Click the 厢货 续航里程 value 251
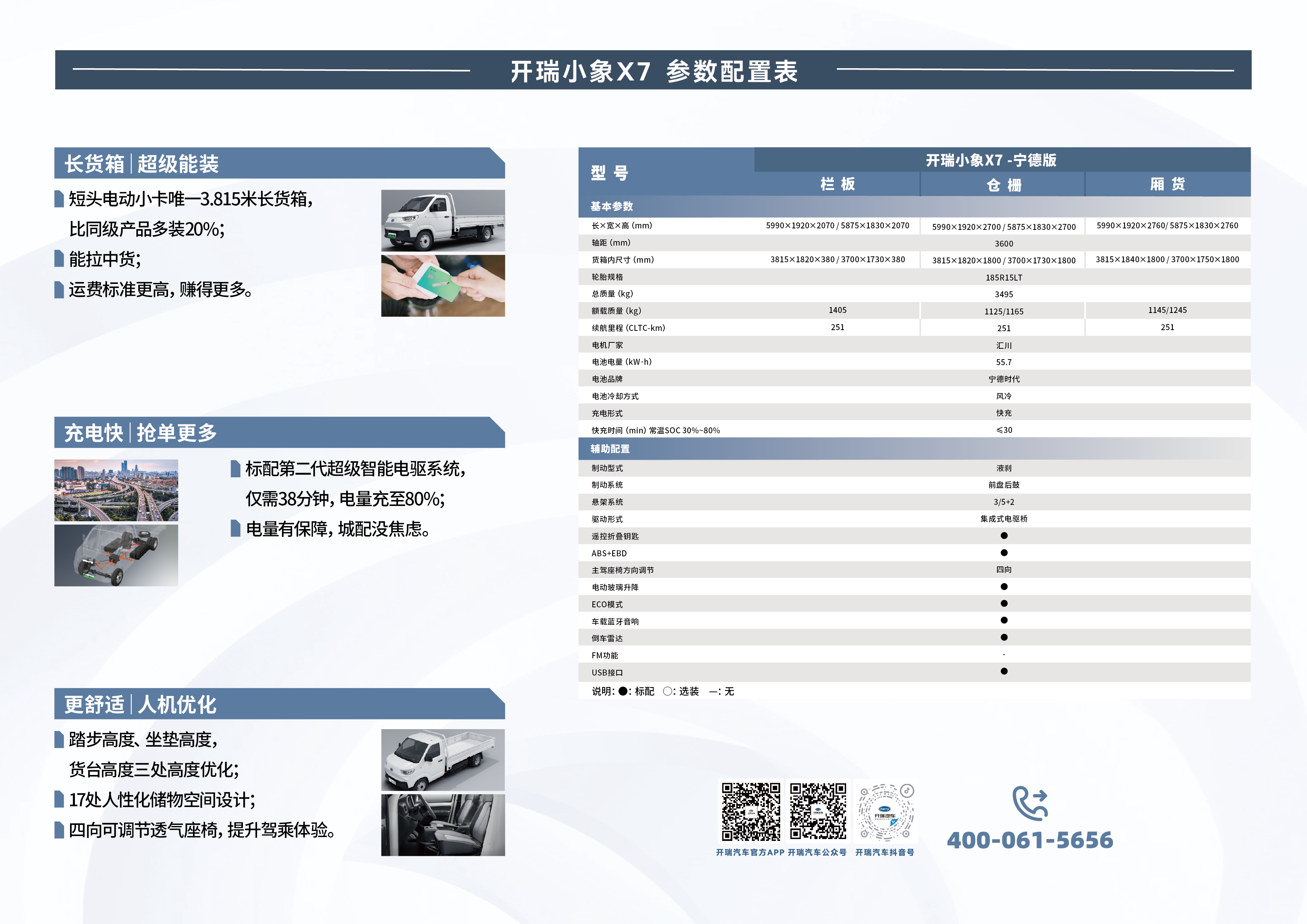Screen dimensions: 1307x924 (1168, 327)
